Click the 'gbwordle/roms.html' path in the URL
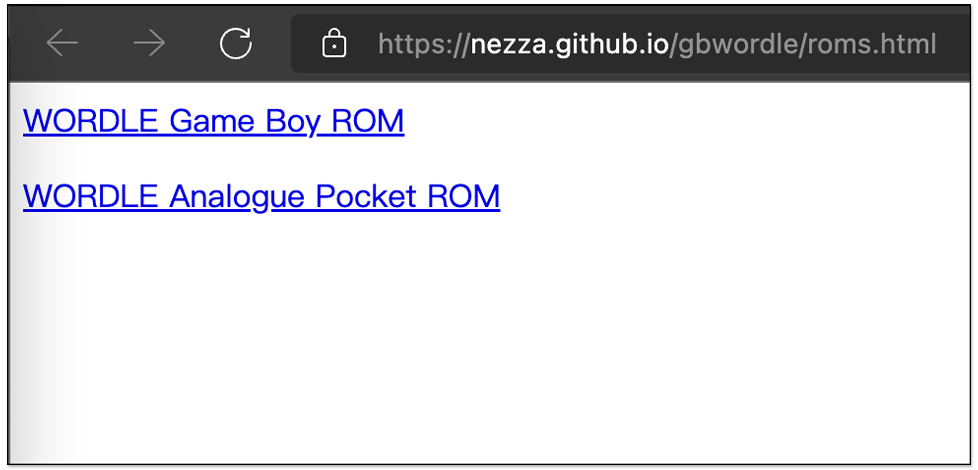Screen dimensions: 978x470 click(x=807, y=44)
